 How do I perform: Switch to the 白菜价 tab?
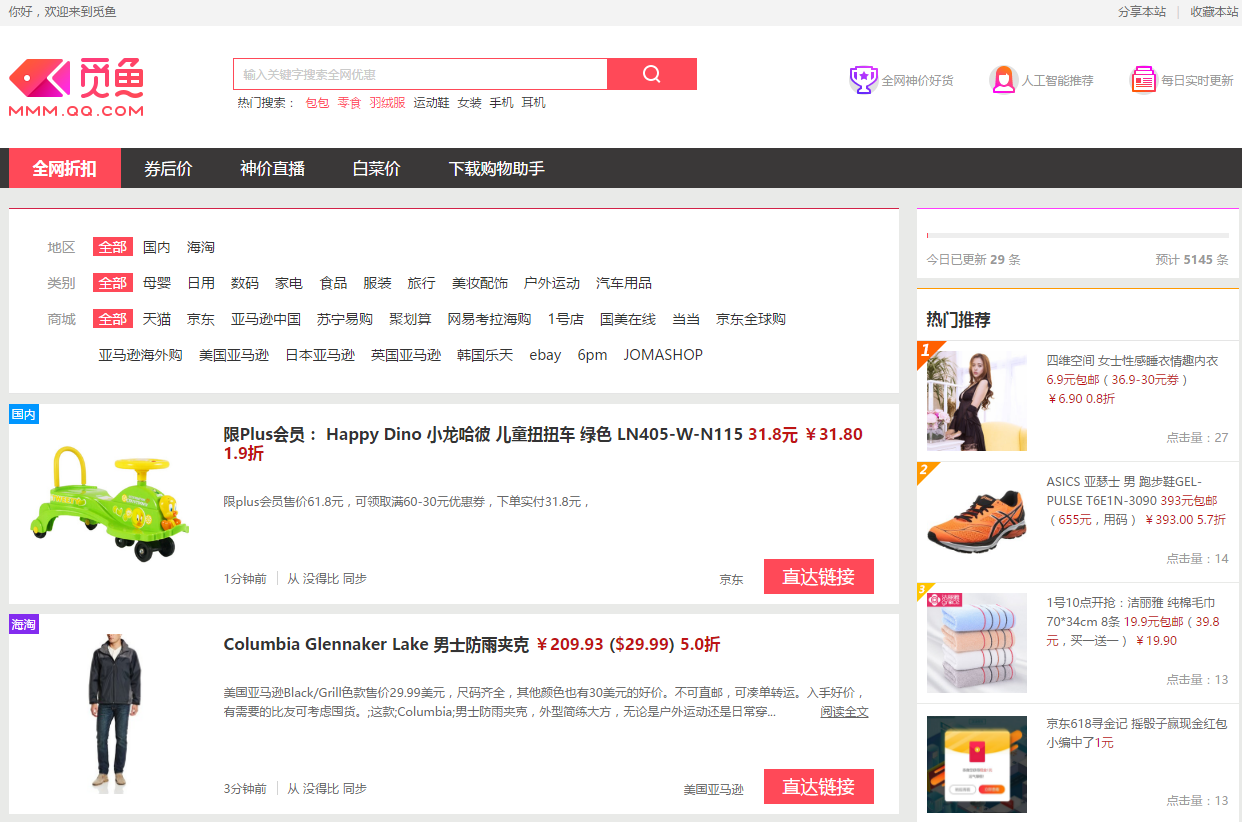(376, 168)
